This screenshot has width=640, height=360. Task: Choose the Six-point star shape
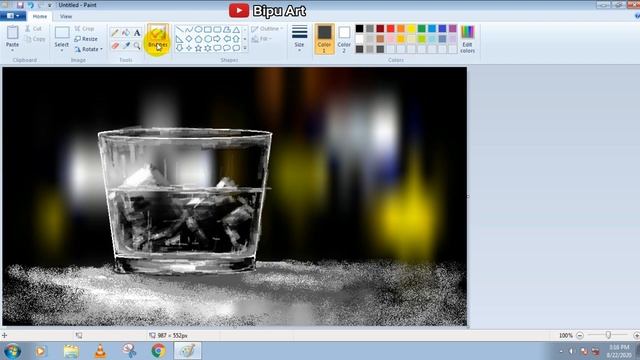point(208,48)
